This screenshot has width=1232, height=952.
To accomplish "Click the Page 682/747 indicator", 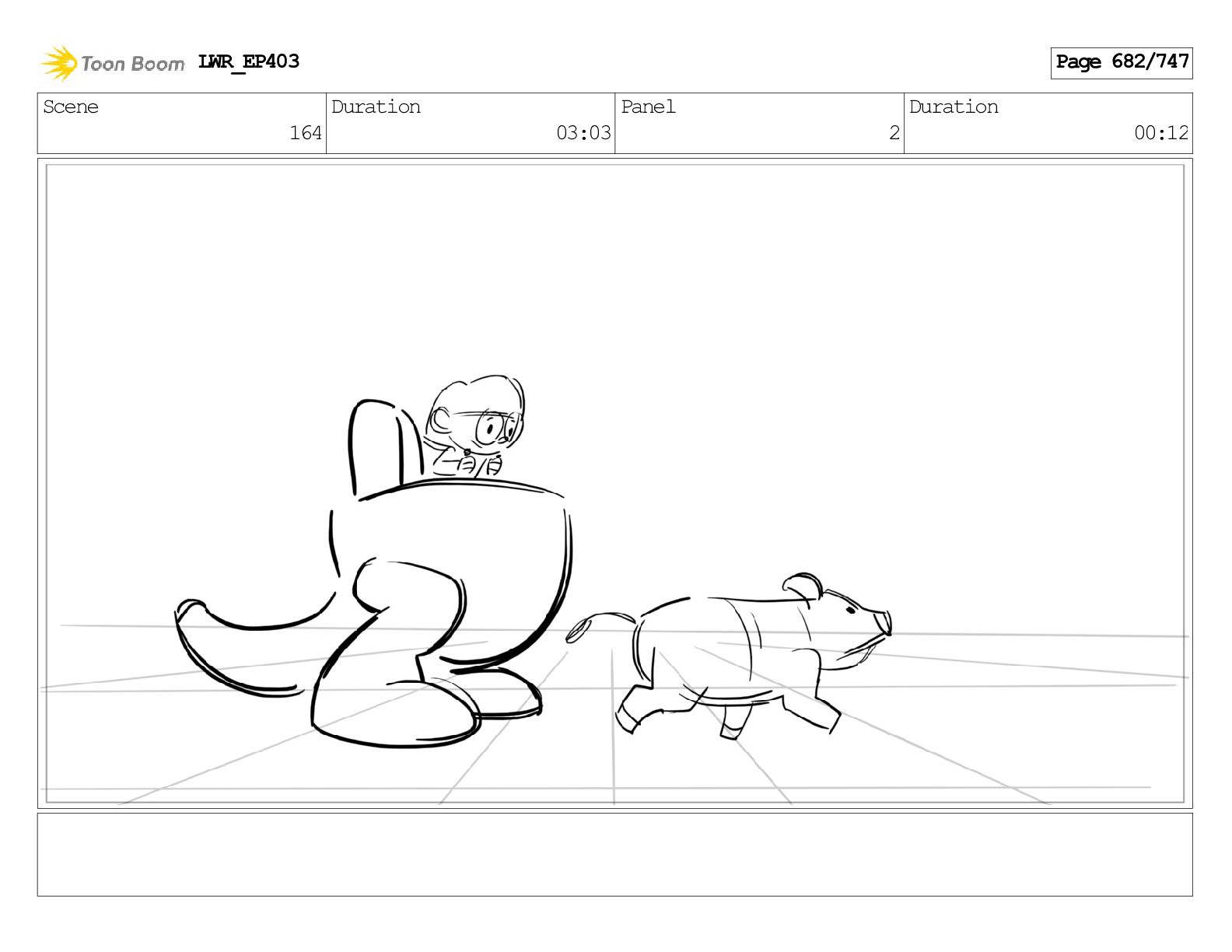I will 1122,62.
